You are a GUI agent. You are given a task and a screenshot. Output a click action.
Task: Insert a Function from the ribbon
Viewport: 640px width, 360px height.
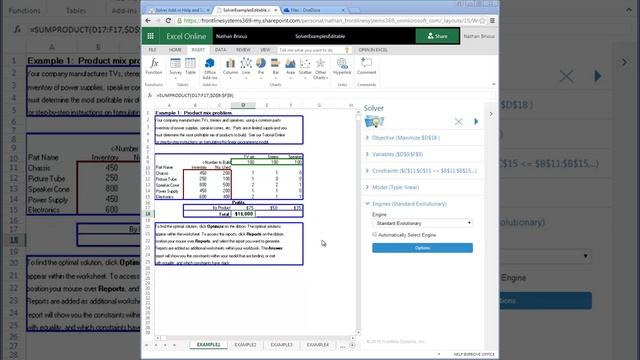[154, 67]
